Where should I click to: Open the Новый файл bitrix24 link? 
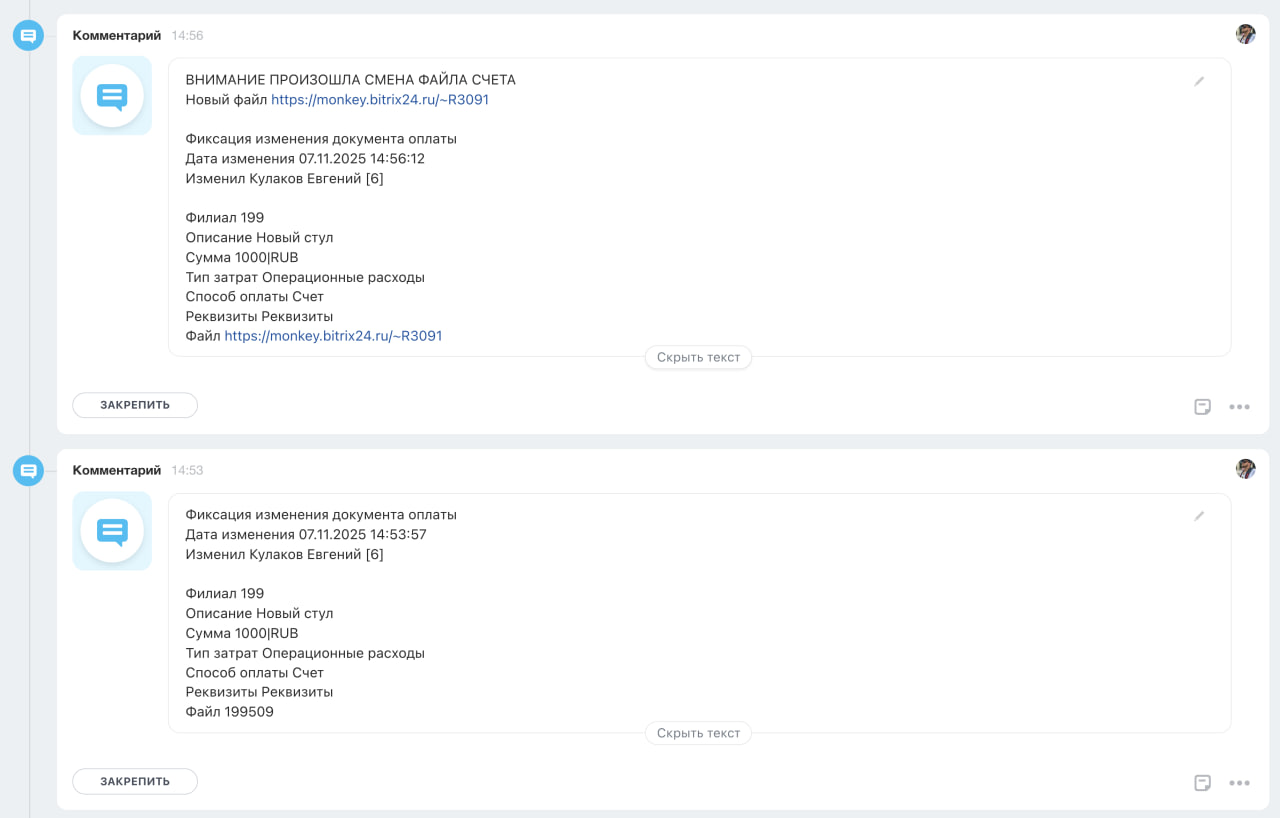click(380, 100)
